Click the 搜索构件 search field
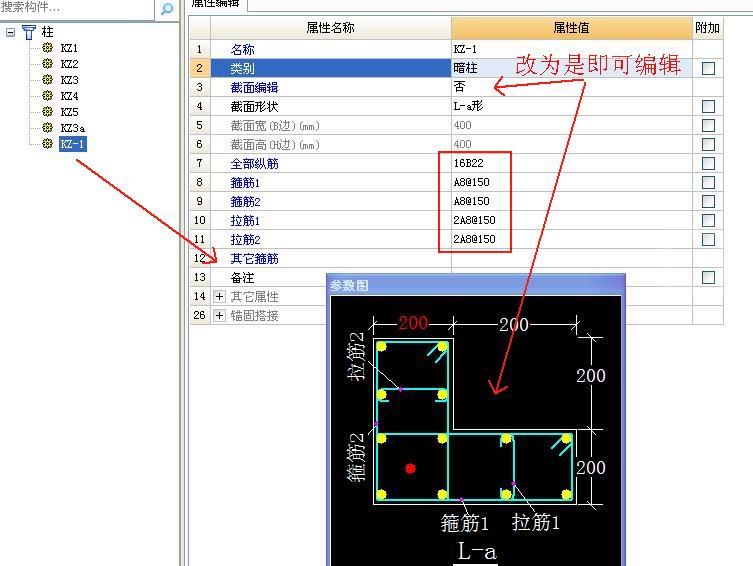The width and height of the screenshot is (753, 566). [x=77, y=9]
